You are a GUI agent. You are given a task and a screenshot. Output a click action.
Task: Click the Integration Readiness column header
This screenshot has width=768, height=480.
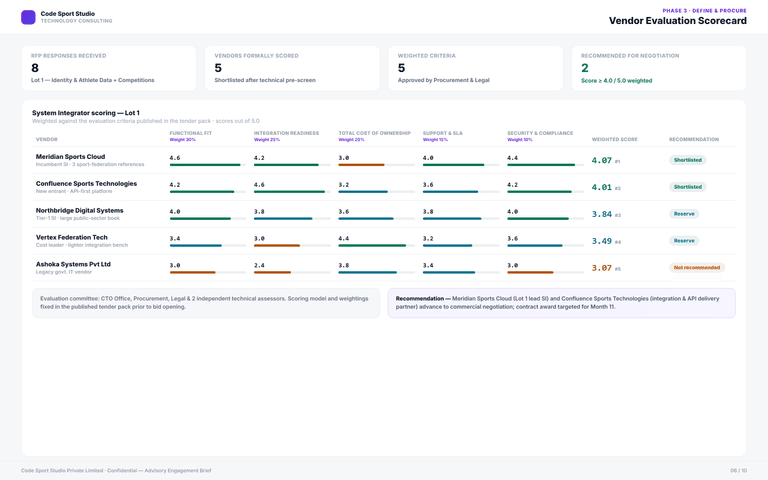pyautogui.click(x=286, y=133)
